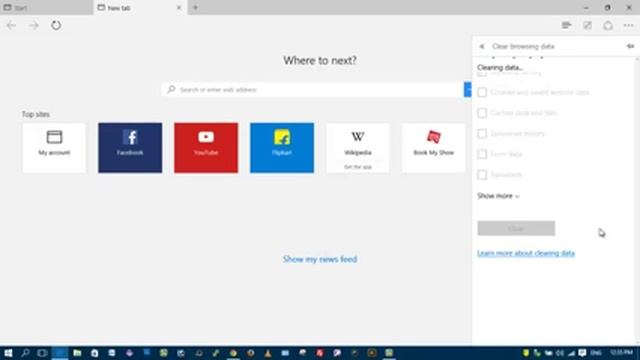Click the browser forward arrow

pos(33,25)
